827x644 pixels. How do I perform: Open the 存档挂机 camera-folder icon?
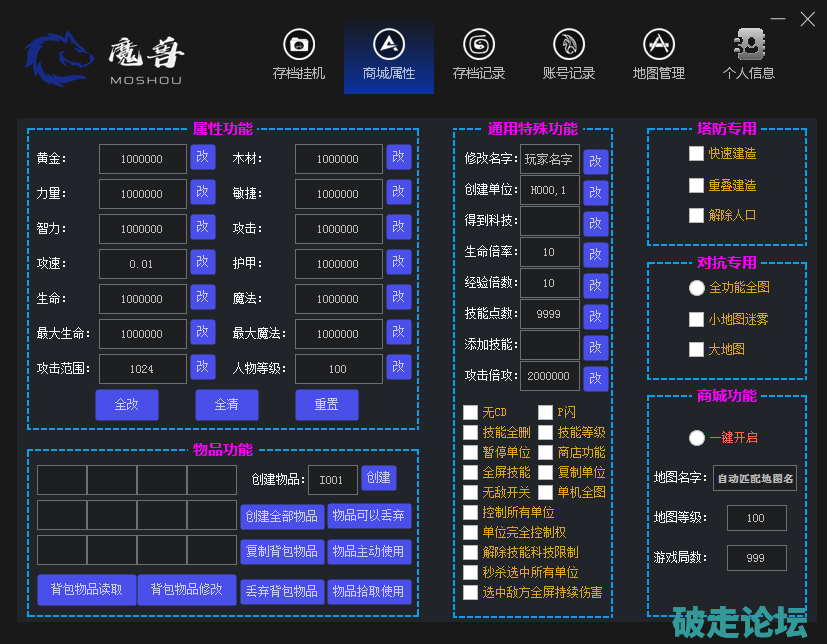click(298, 45)
